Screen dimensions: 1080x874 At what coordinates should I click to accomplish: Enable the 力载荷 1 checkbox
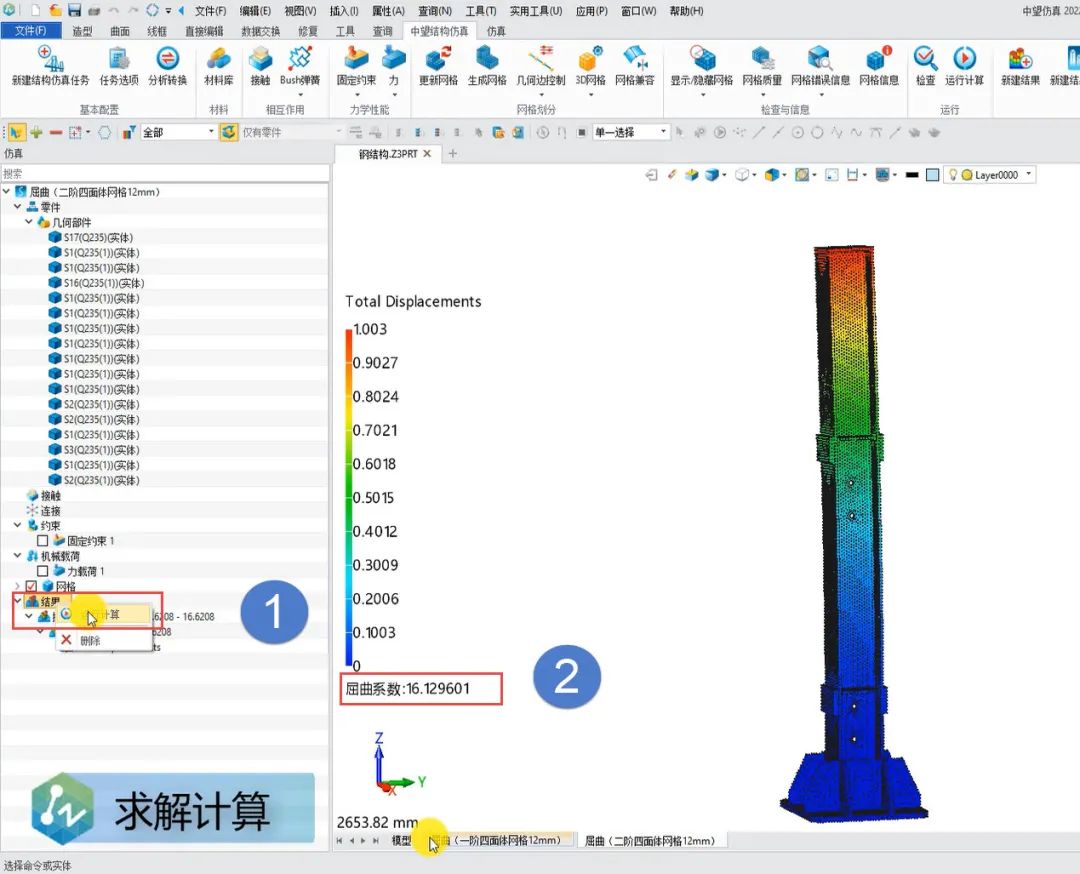(43, 571)
